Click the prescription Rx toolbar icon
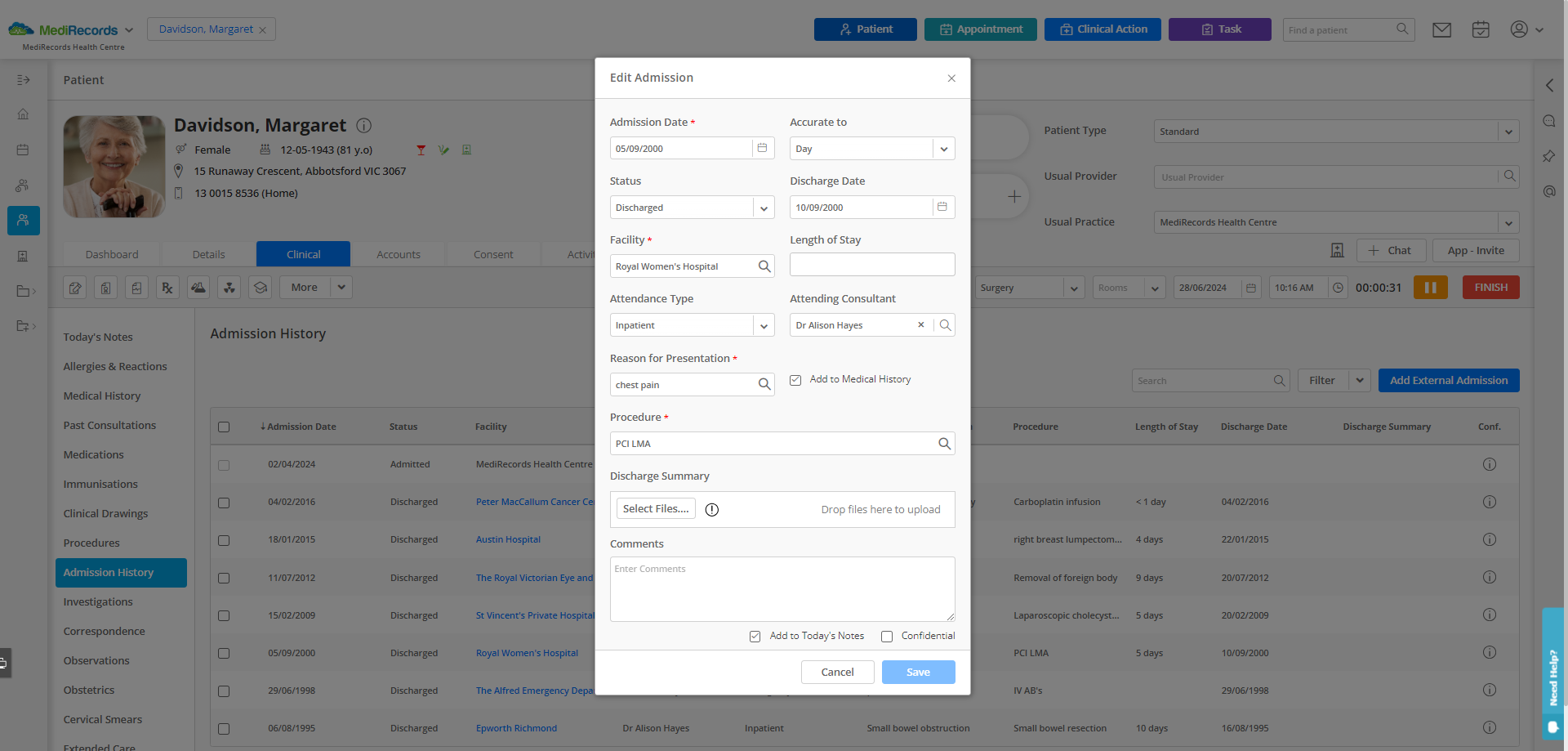 (167, 288)
